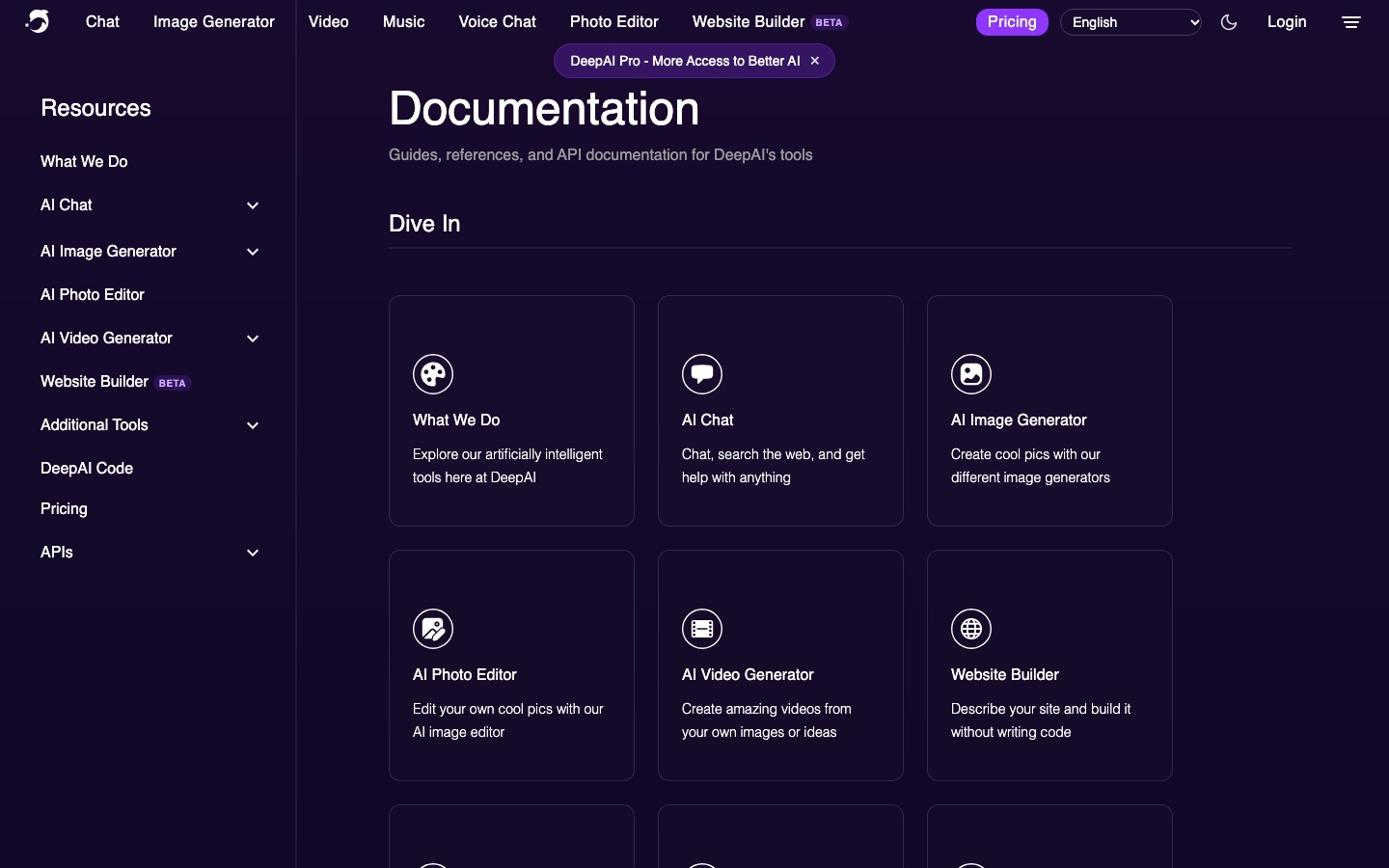The height and width of the screenshot is (868, 1389).
Task: Open Voice Chat in top navigation
Action: [498, 21]
